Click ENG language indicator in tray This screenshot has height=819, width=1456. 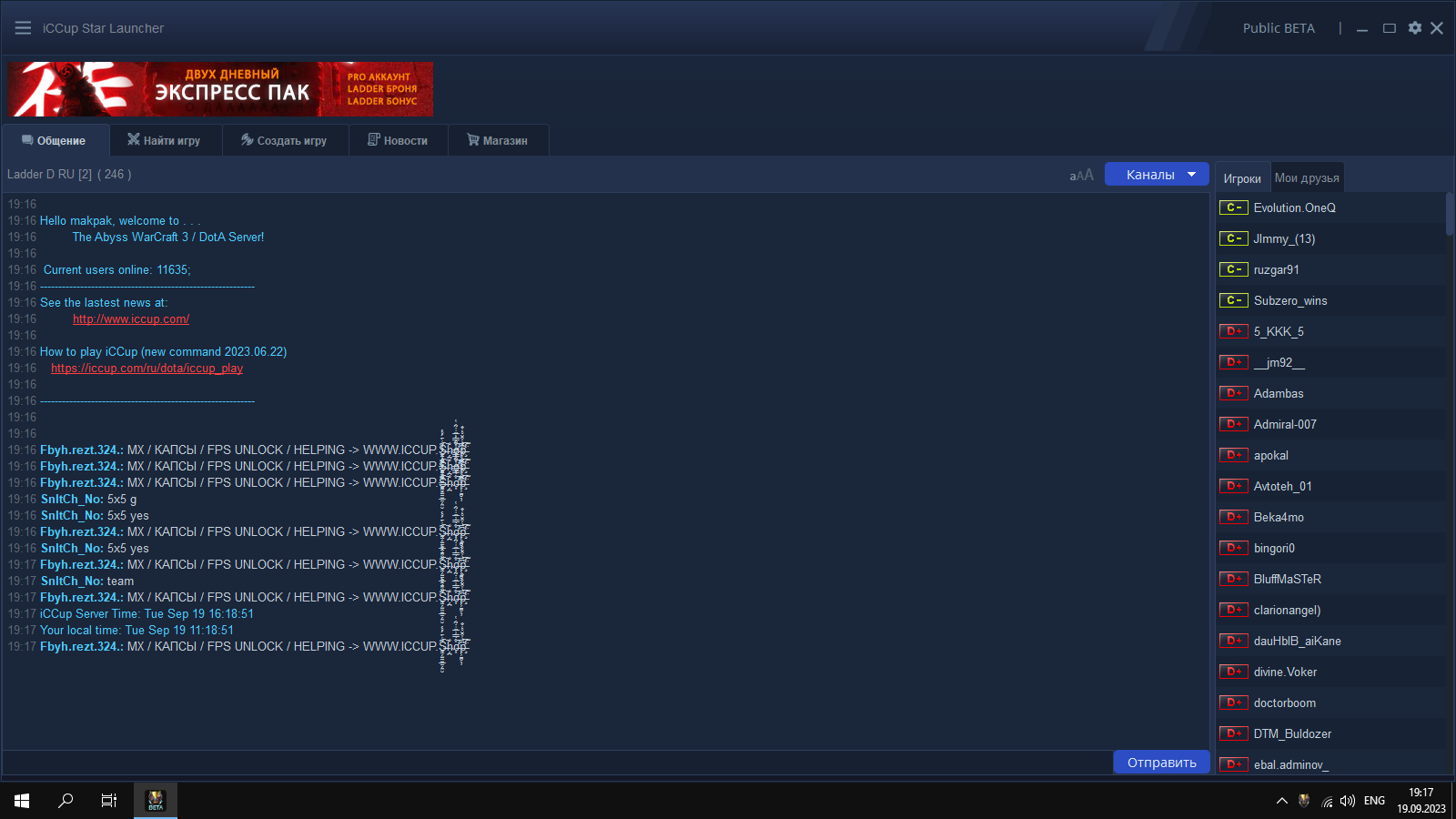1374,801
